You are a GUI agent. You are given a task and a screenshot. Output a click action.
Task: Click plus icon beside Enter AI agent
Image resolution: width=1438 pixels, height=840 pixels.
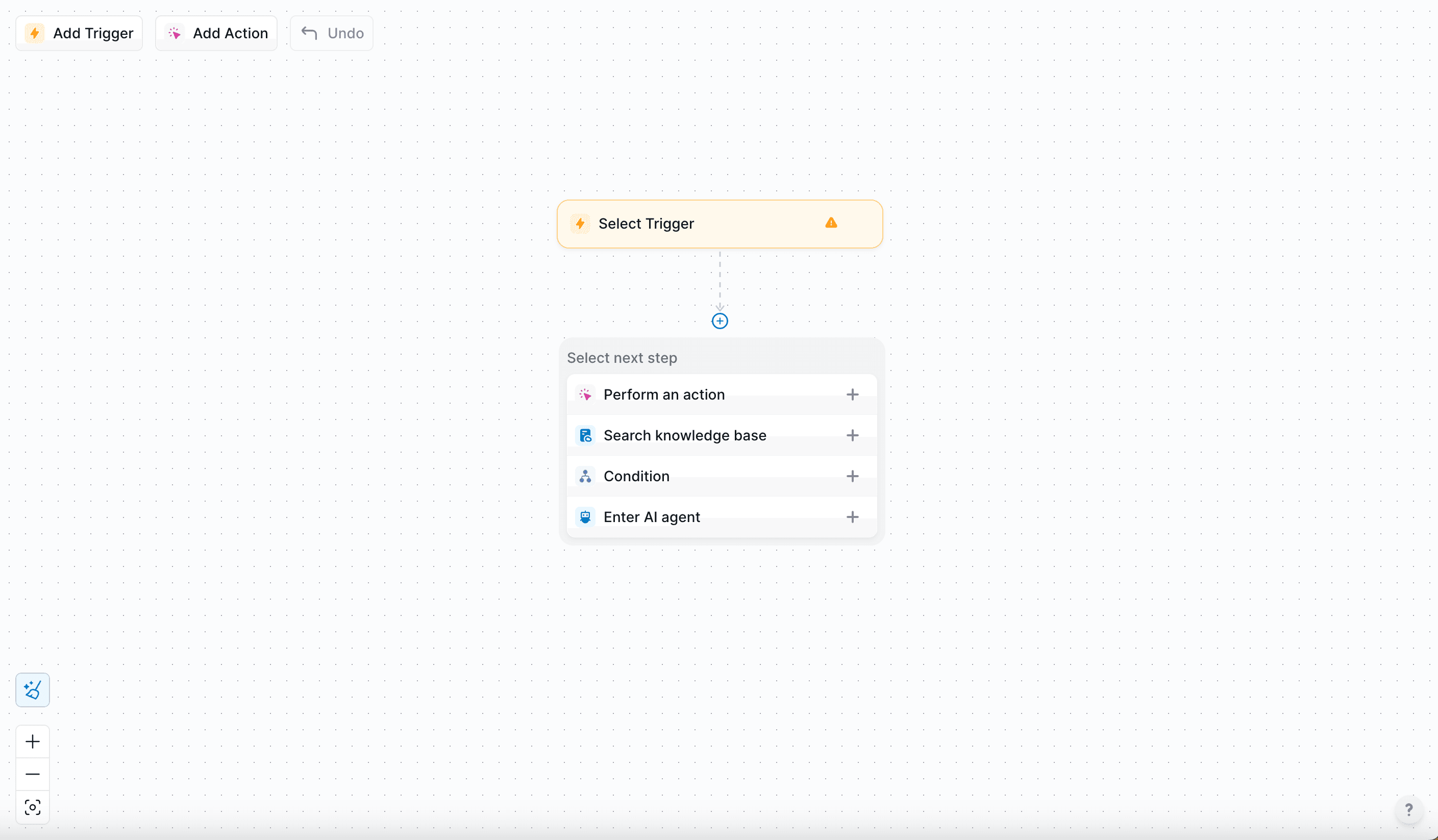[x=852, y=517]
